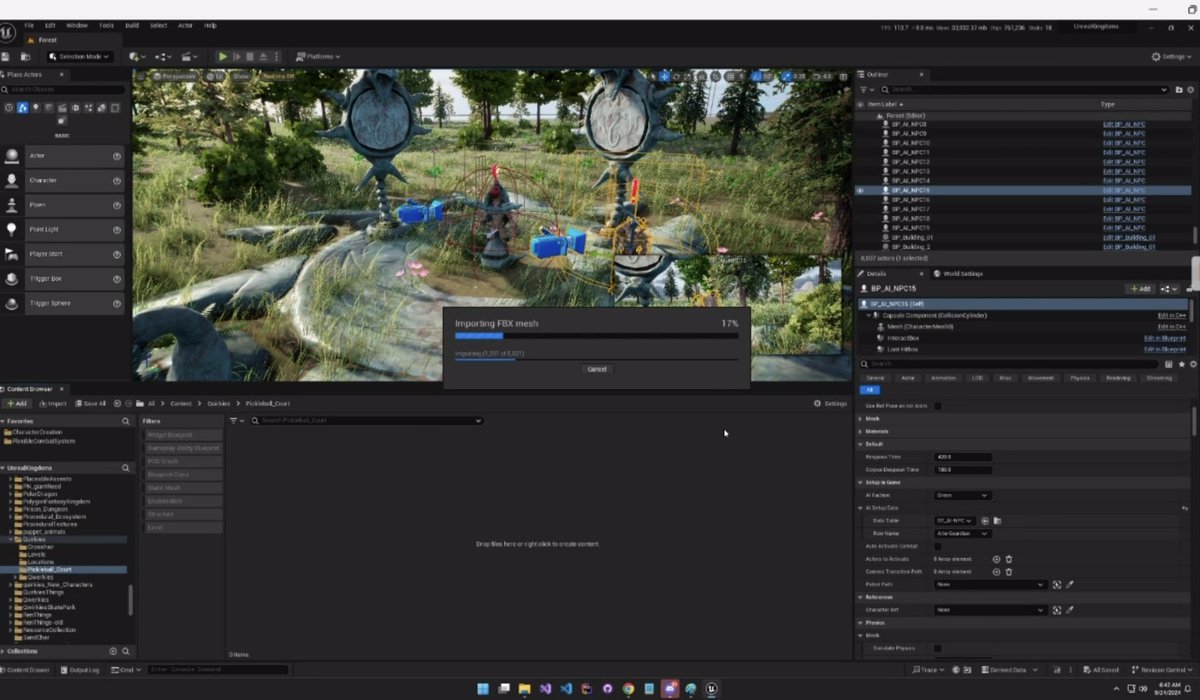Collapse the Default section in Details
The image size is (1200, 700).
(x=860, y=444)
